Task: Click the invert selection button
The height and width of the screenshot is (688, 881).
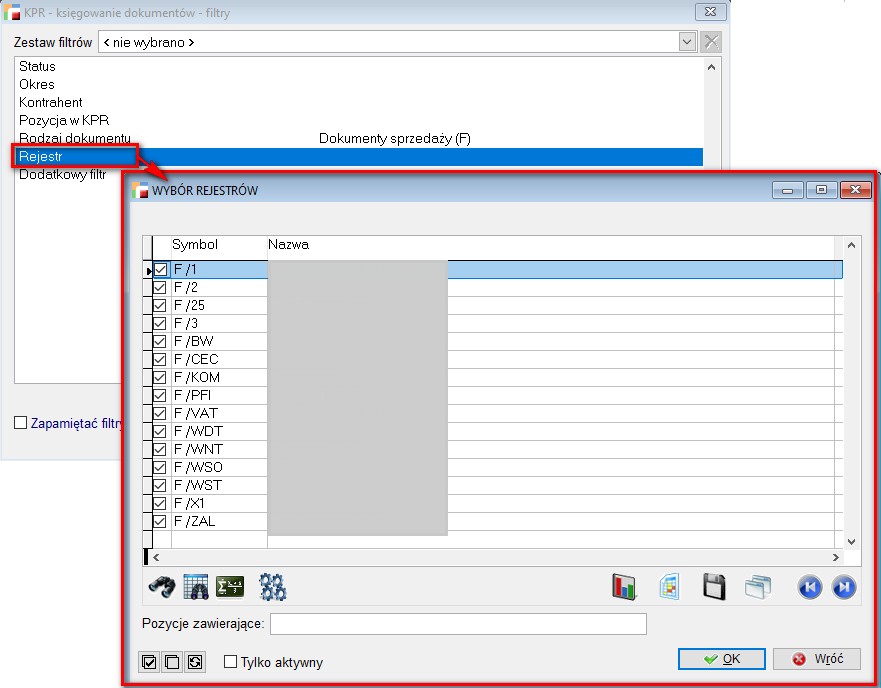Action: (x=194, y=662)
